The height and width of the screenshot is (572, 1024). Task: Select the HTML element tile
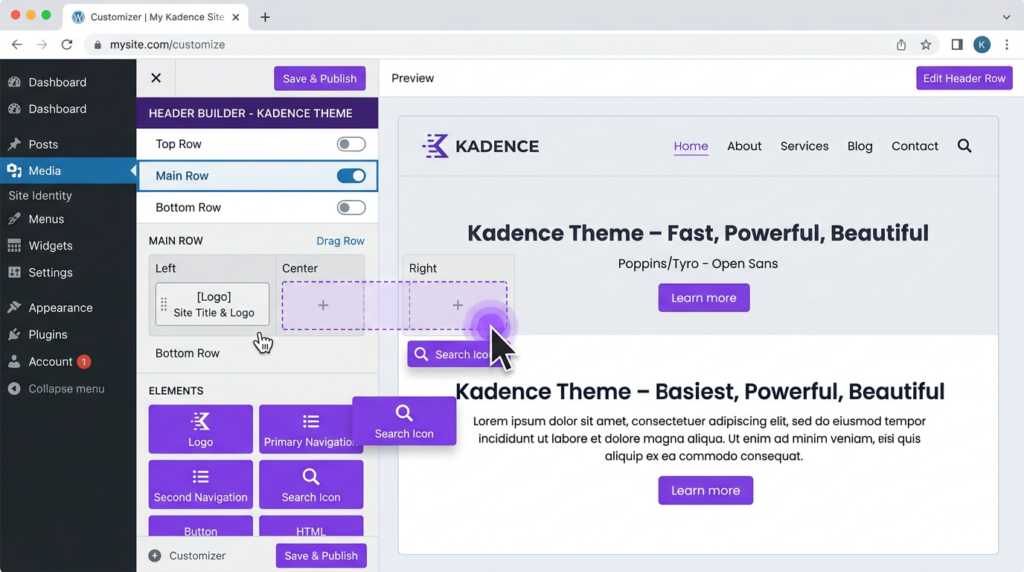click(x=311, y=526)
